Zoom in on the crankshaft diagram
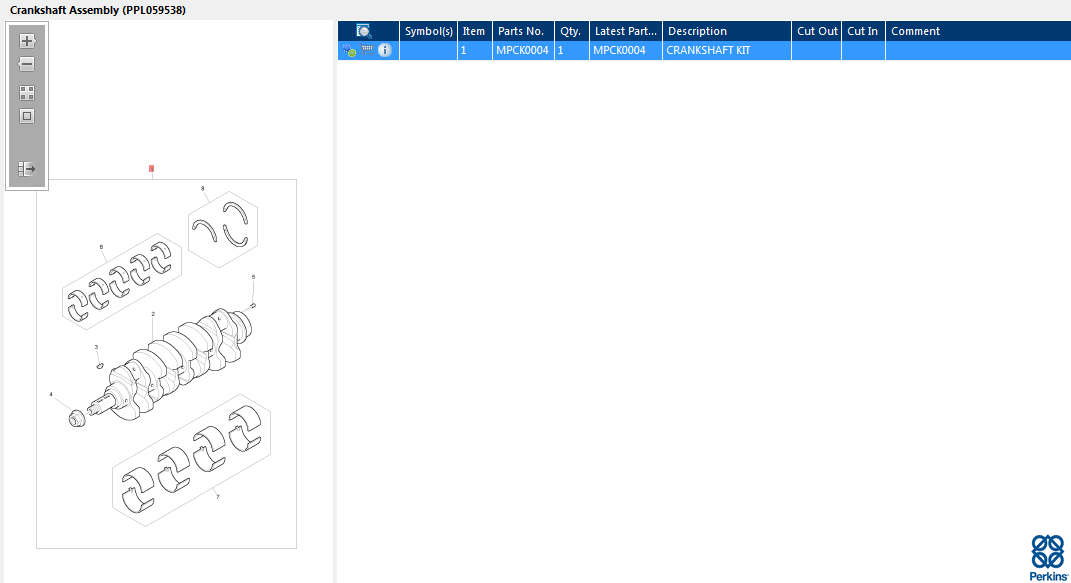Viewport: 1071px width, 583px height. click(27, 41)
